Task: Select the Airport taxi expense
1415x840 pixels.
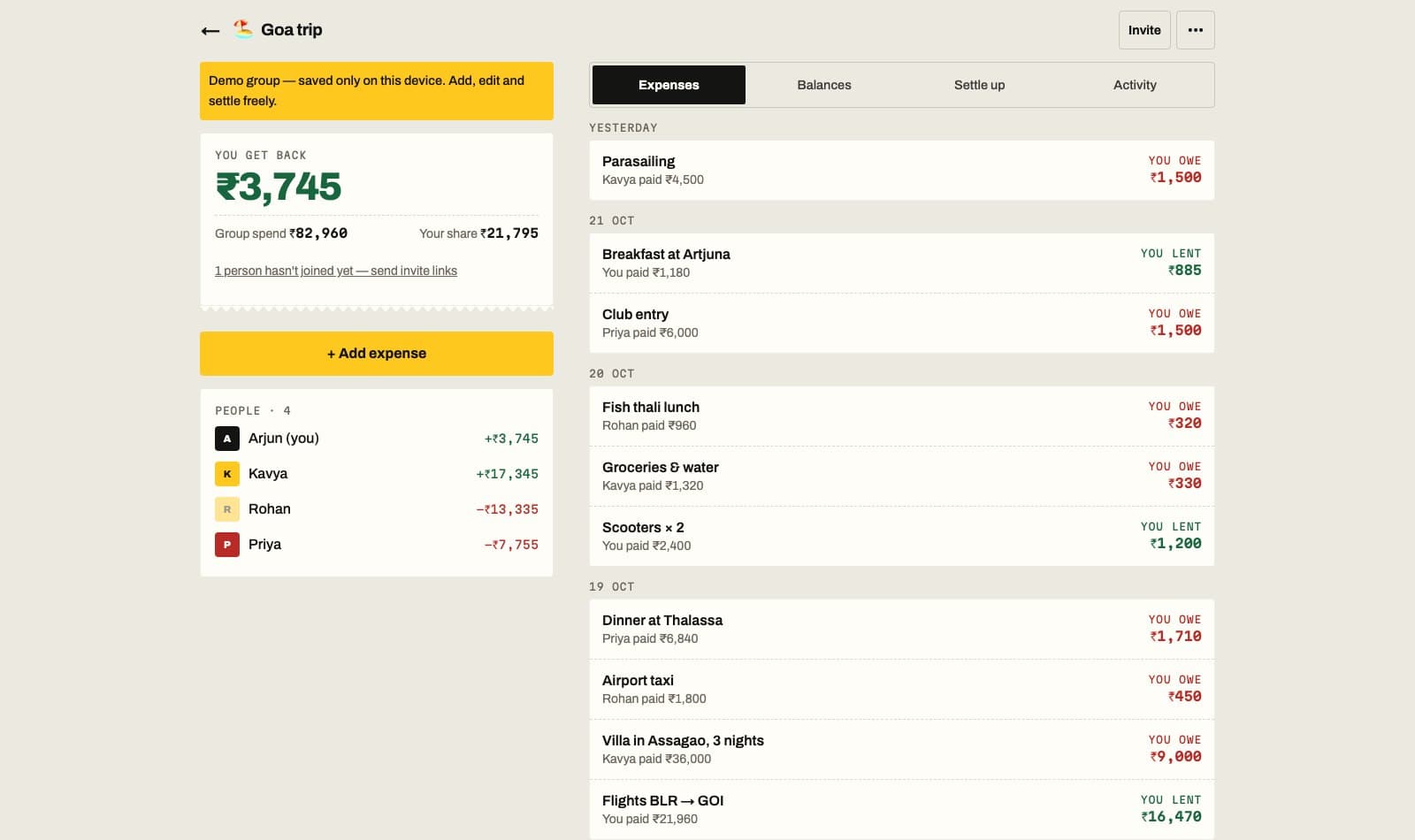Action: point(901,689)
